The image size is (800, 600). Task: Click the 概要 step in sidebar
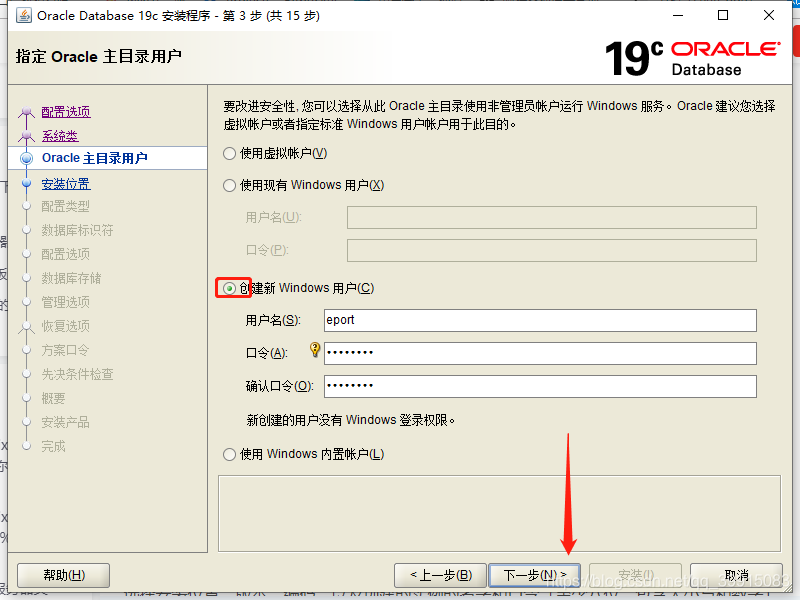53,398
